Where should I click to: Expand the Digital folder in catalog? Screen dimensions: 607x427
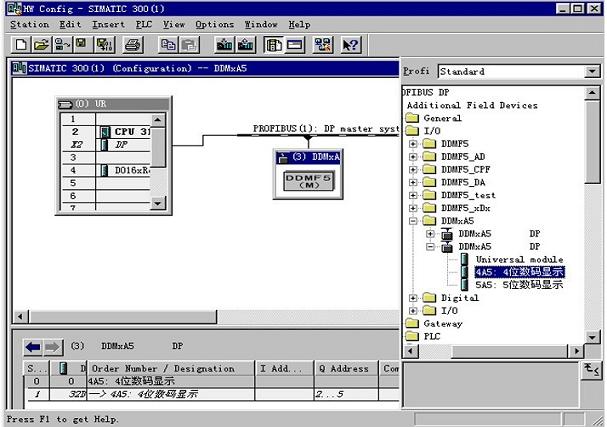coord(414,298)
